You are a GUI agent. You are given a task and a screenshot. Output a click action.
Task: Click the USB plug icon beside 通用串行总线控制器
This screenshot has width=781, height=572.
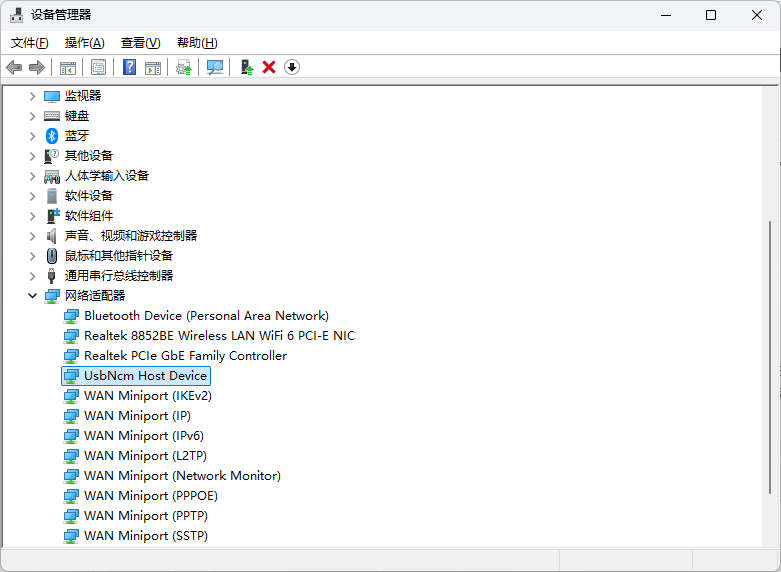click(51, 276)
